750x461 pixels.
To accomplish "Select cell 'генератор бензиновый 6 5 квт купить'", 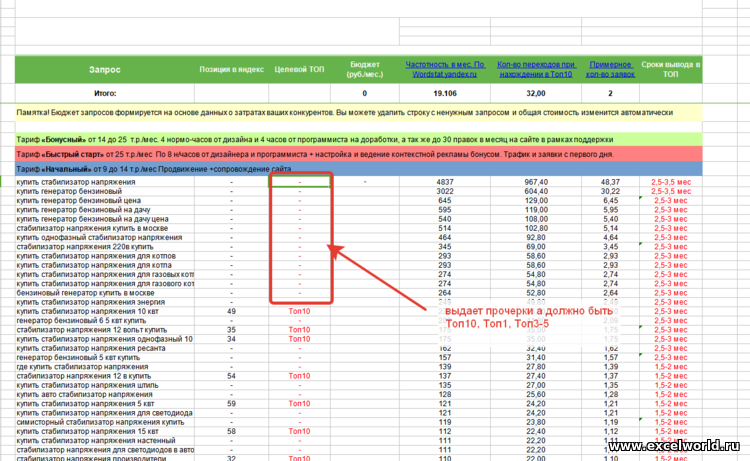I will pyautogui.click(x=105, y=320).
